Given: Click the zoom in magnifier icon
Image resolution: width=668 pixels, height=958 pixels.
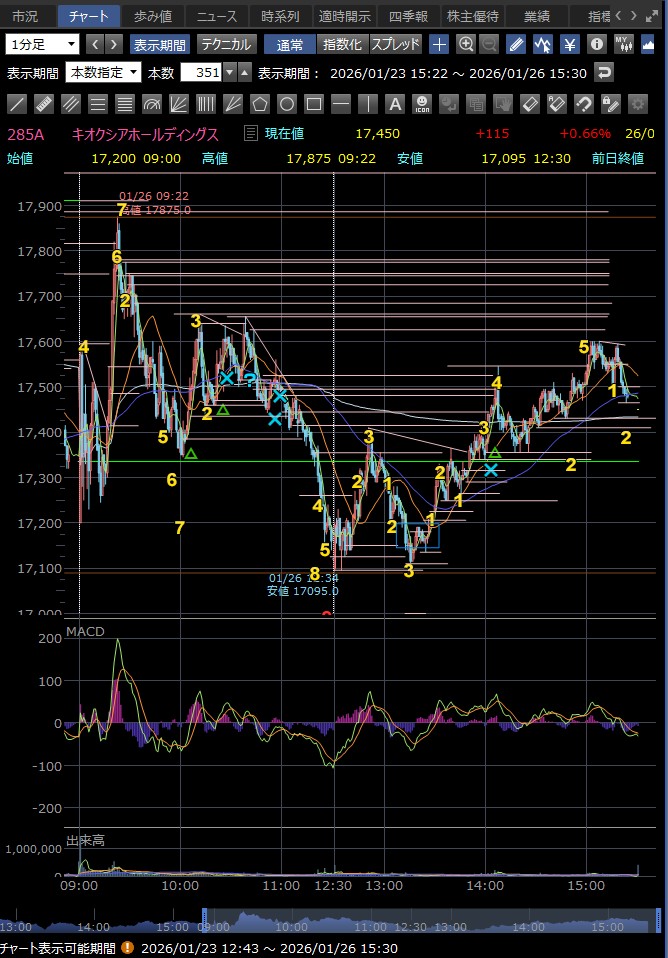Looking at the screenshot, I should (466, 44).
